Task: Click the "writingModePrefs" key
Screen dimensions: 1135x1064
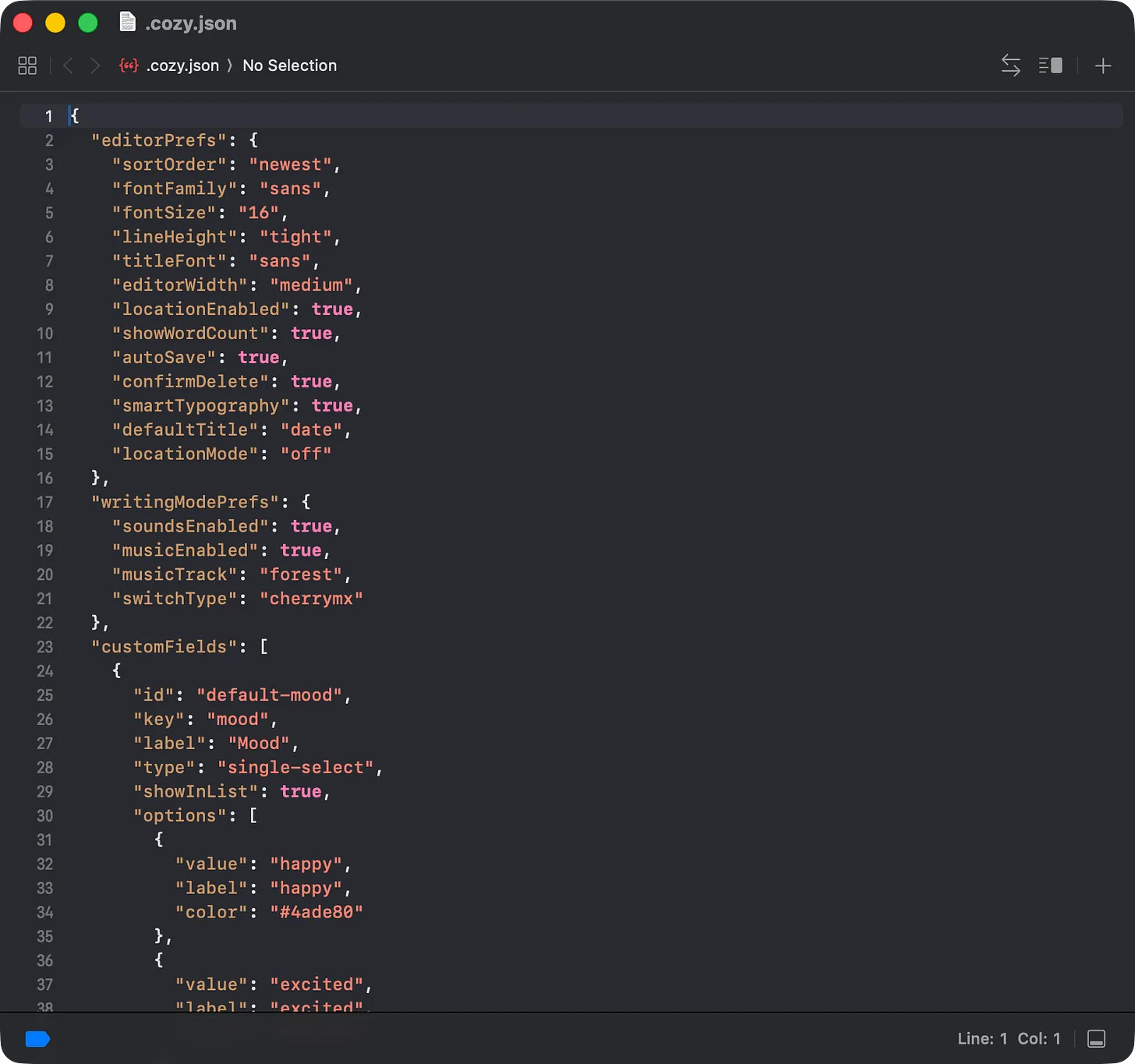Action: [185, 502]
